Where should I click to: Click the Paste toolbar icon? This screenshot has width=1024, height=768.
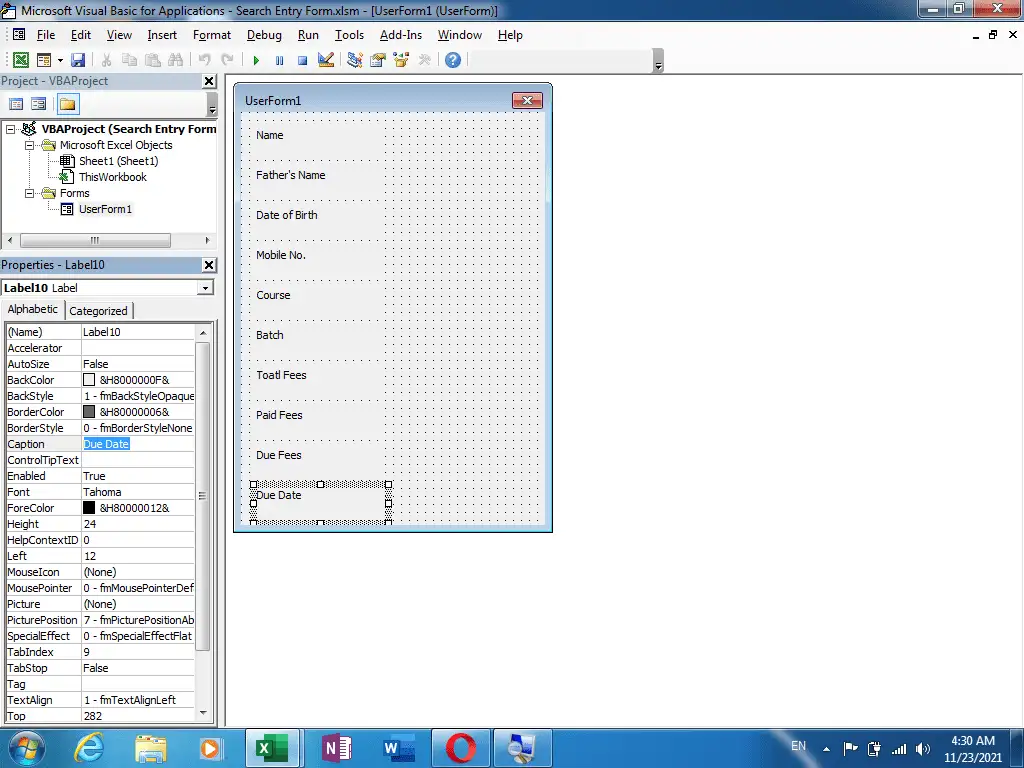153,60
